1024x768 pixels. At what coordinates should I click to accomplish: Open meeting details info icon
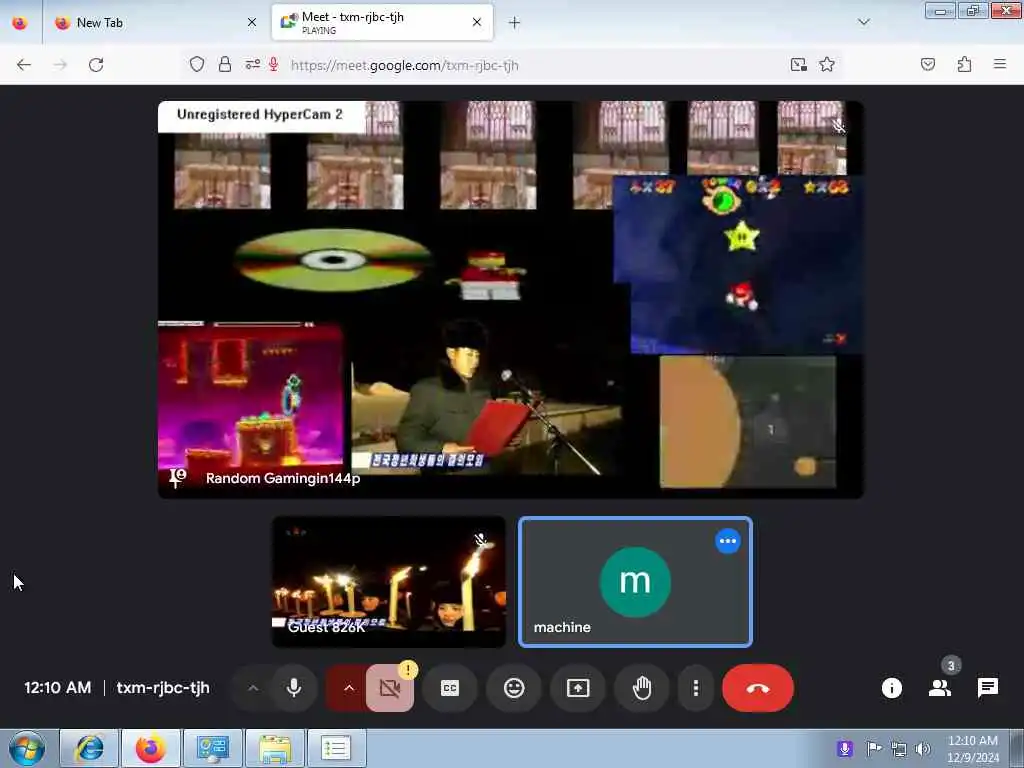pos(891,688)
